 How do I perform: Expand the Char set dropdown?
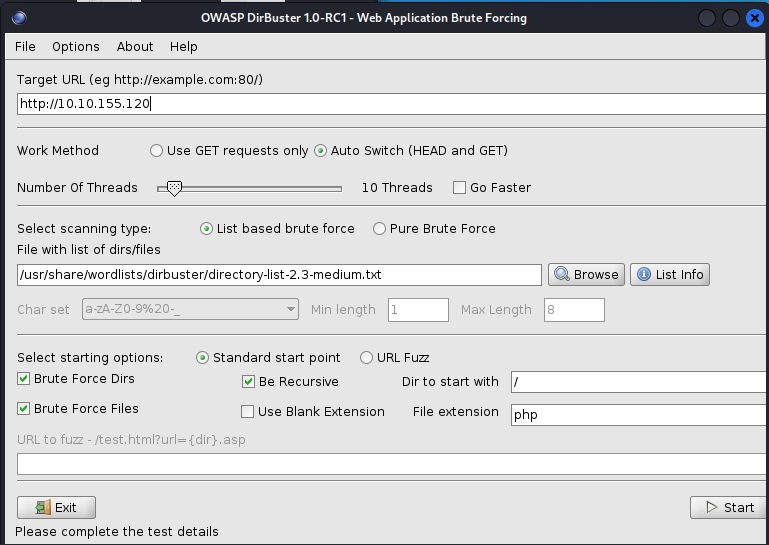[x=291, y=310]
